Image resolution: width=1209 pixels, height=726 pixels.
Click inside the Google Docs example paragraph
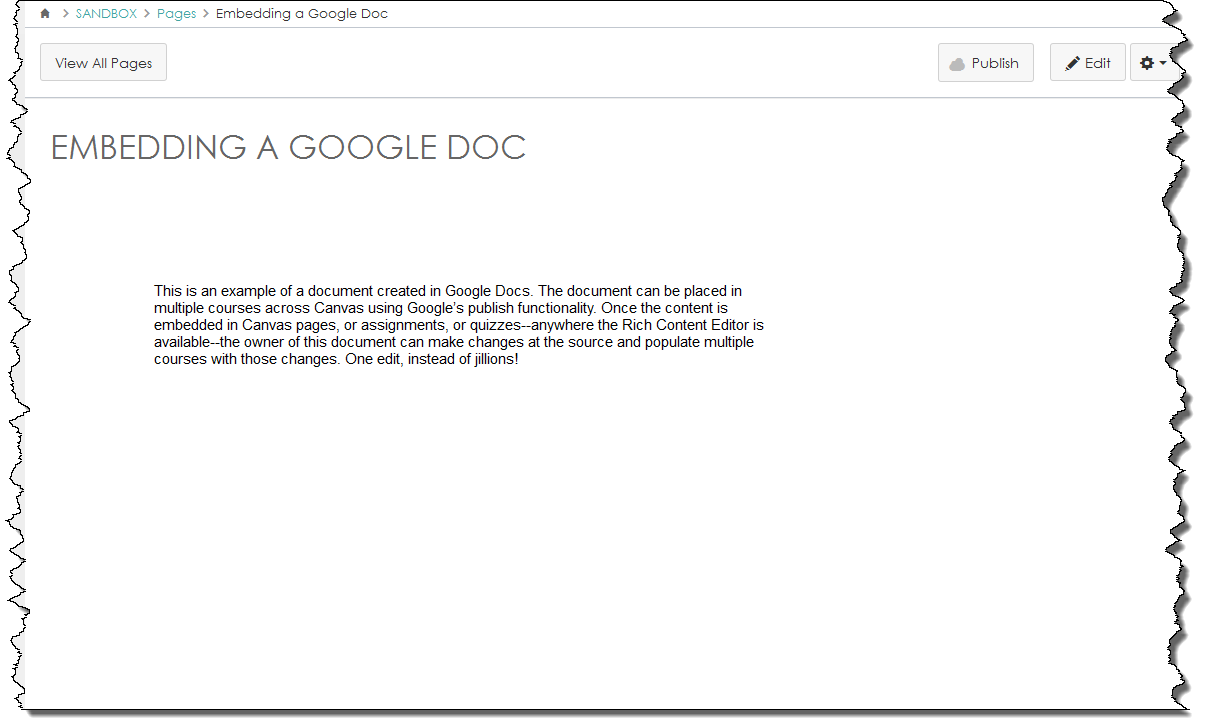coord(458,324)
